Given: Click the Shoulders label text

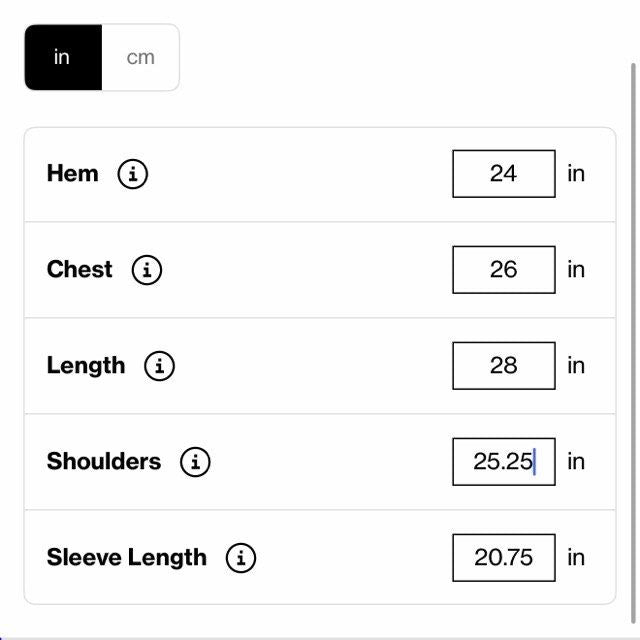Looking at the screenshot, I should coord(103,462).
